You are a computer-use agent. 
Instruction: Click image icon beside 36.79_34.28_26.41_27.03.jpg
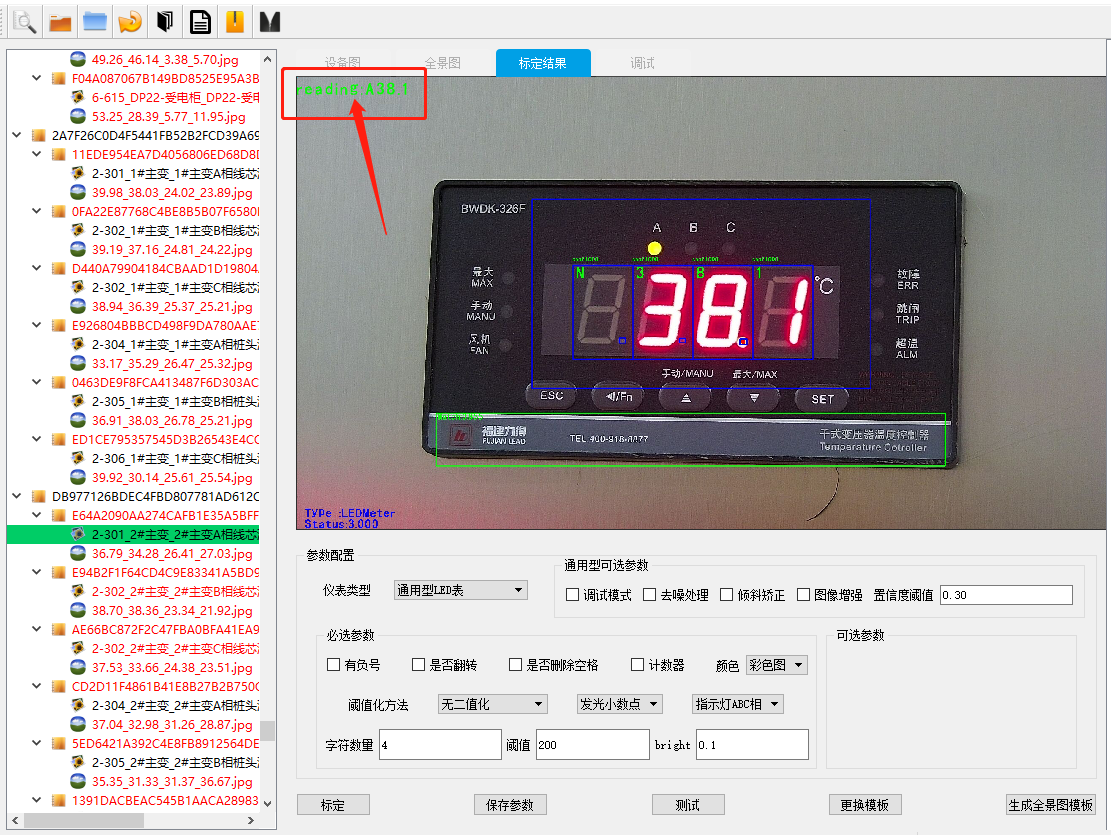(78, 553)
